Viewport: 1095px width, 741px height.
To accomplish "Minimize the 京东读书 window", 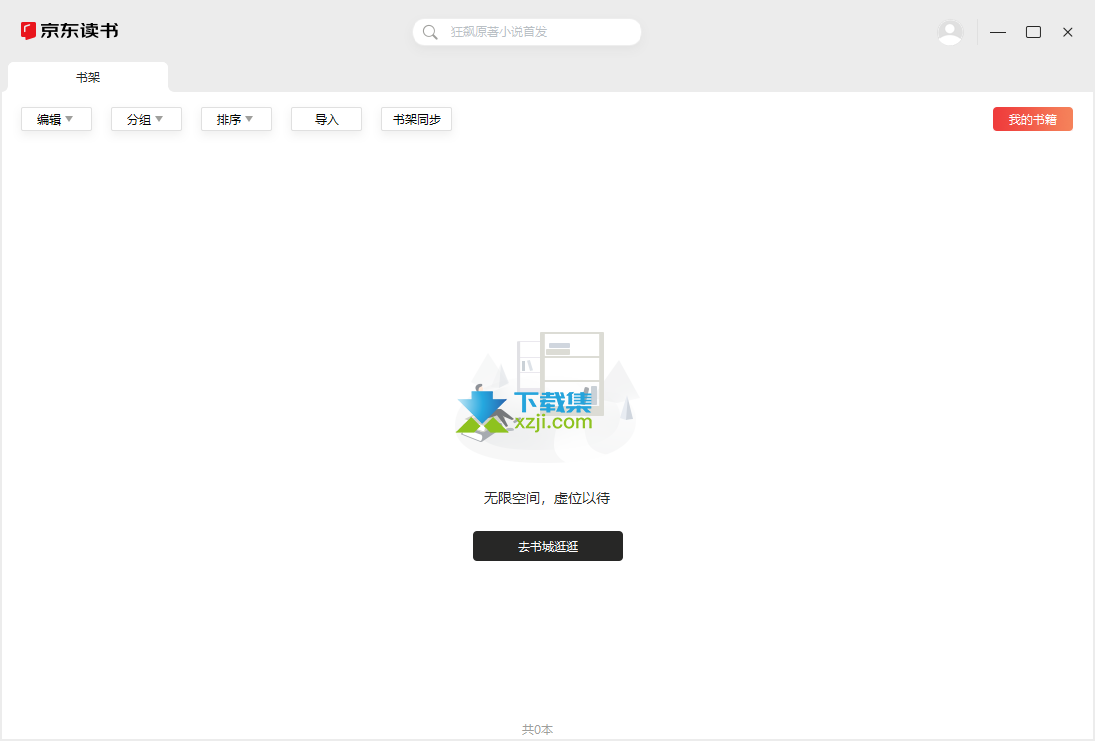I will (x=998, y=32).
